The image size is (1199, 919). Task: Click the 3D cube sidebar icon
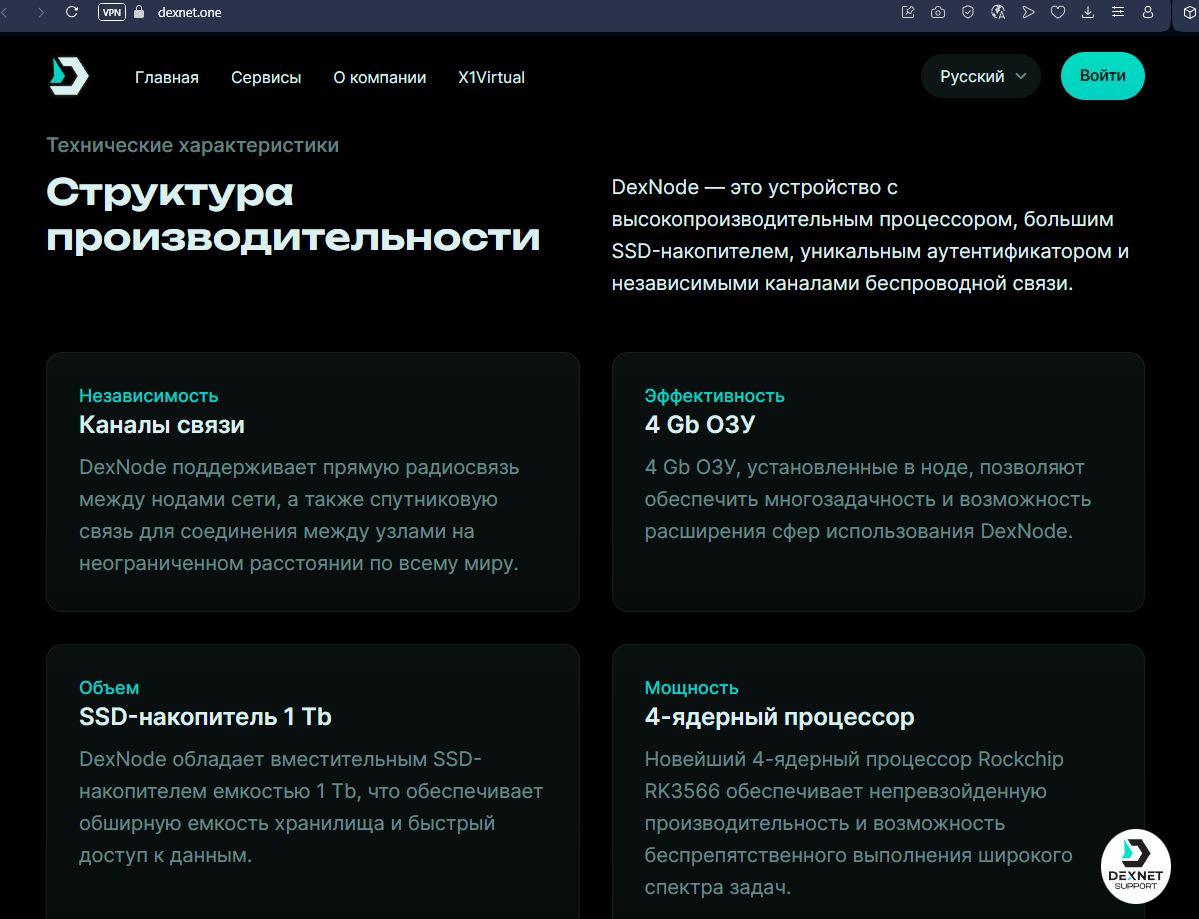click(x=1188, y=12)
